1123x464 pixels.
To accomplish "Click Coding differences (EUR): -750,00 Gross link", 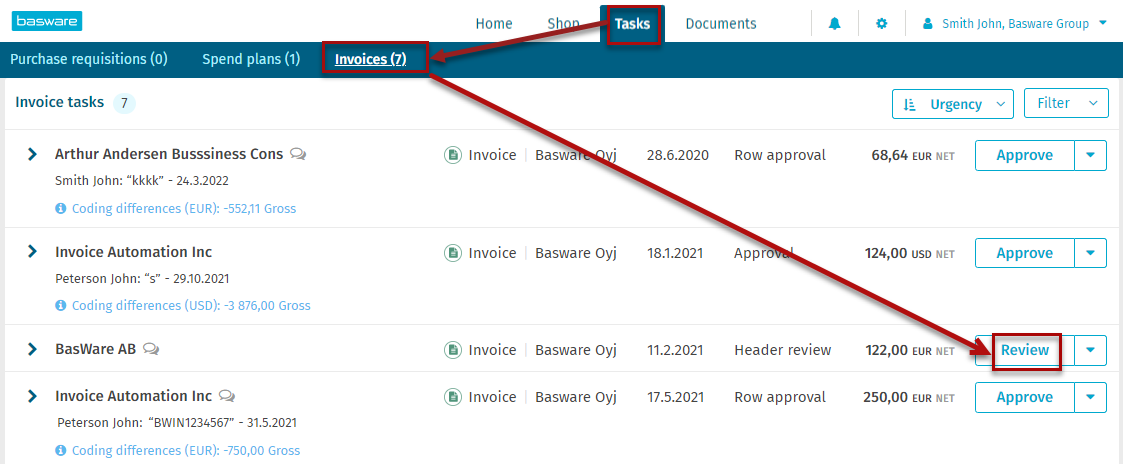I will [x=186, y=450].
